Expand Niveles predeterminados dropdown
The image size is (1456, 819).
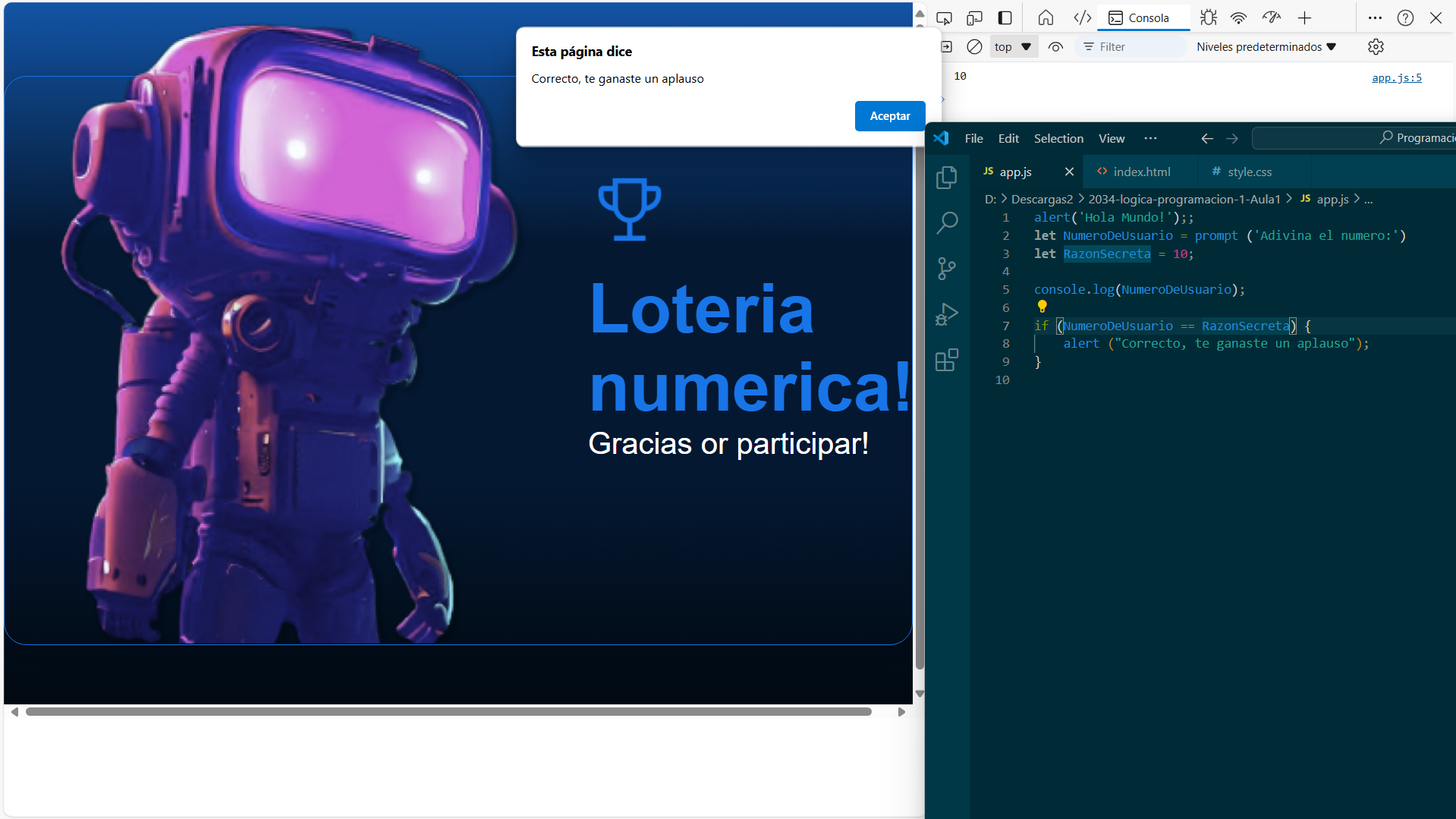click(x=1266, y=47)
